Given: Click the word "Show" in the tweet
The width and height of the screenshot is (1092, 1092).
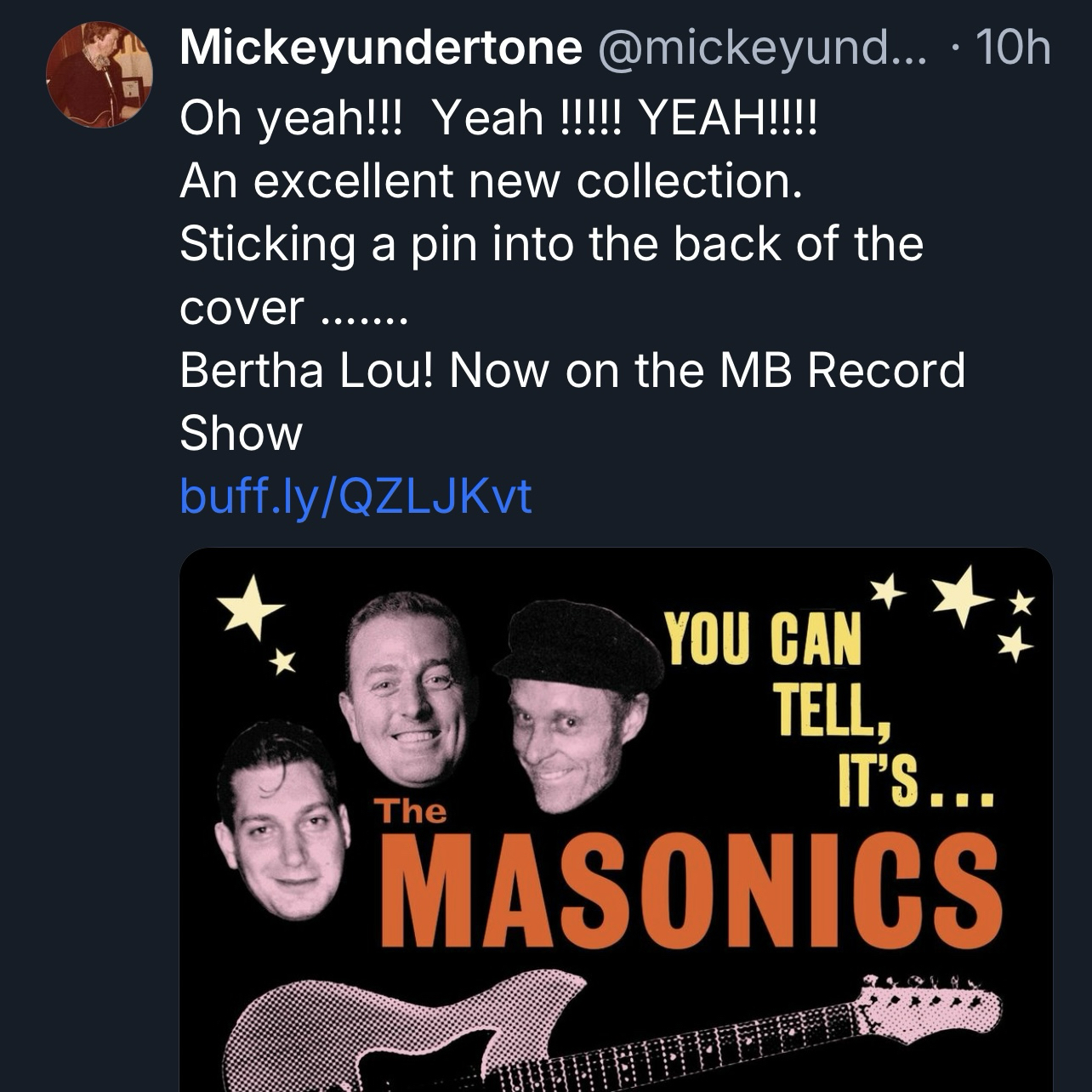Looking at the screenshot, I should coord(241,433).
